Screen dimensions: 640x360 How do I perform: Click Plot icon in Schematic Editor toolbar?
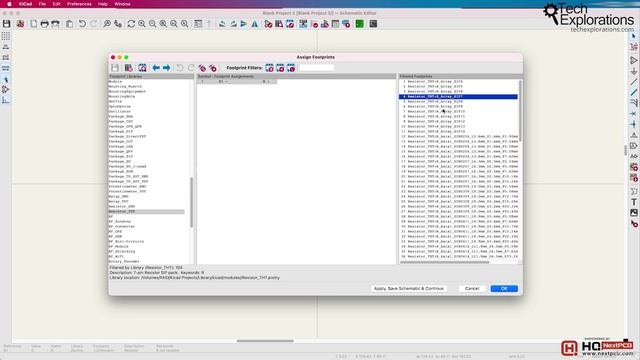click(x=55, y=24)
